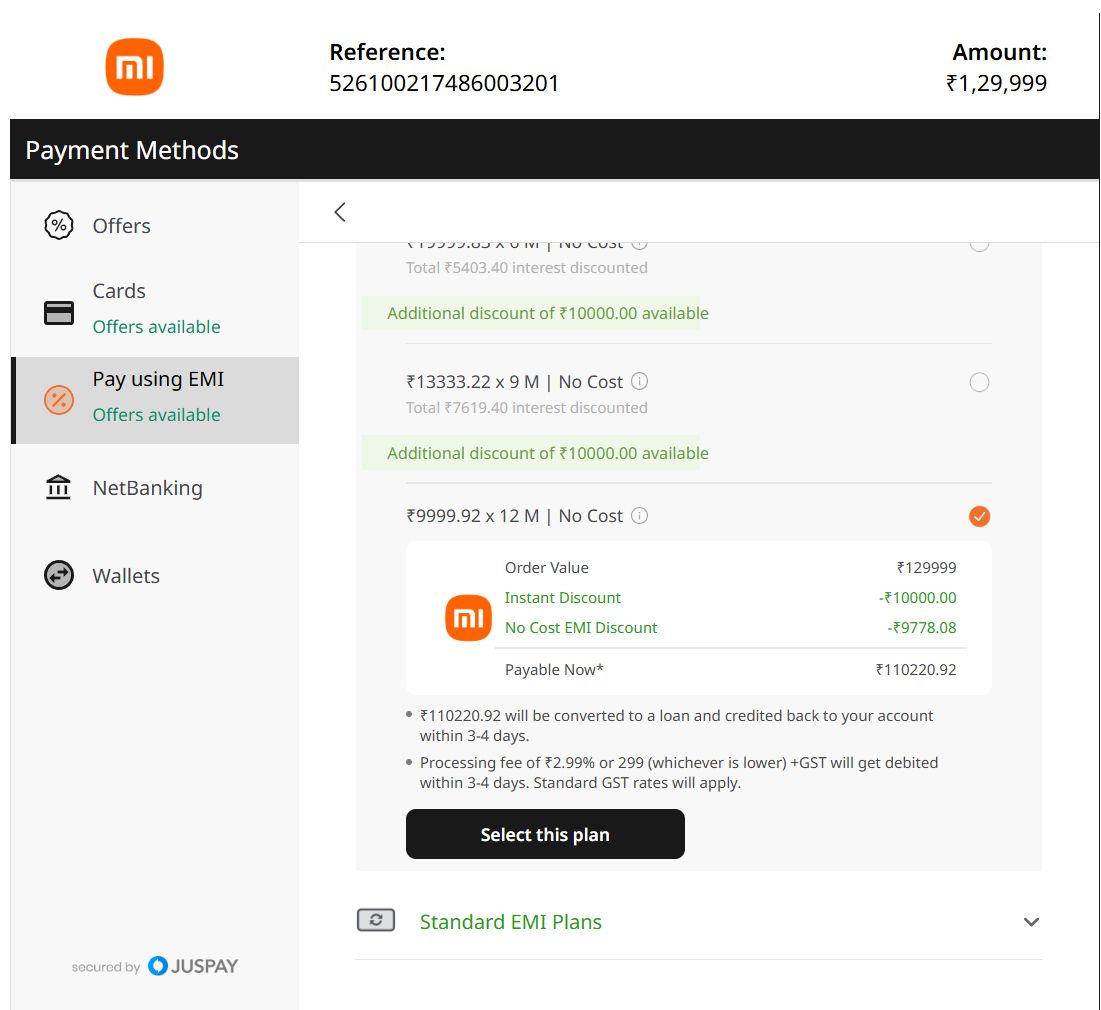Open the Offers payment method
This screenshot has width=1101, height=1010.
pos(154,225)
